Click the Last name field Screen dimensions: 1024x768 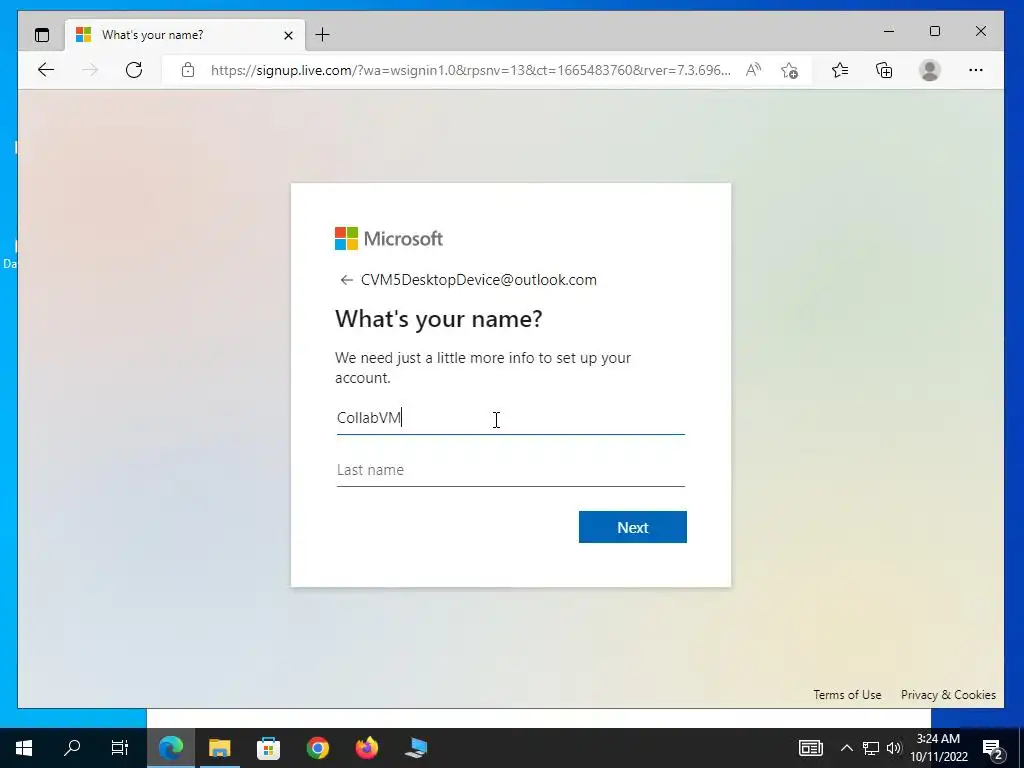[511, 470]
